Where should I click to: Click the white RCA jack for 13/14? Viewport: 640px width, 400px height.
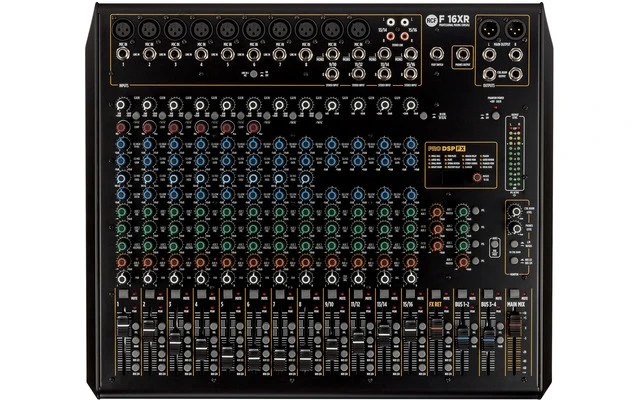click(391, 22)
